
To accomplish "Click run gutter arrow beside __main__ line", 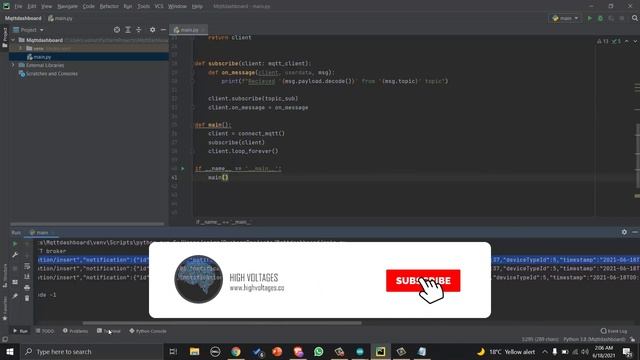I will [183, 168].
